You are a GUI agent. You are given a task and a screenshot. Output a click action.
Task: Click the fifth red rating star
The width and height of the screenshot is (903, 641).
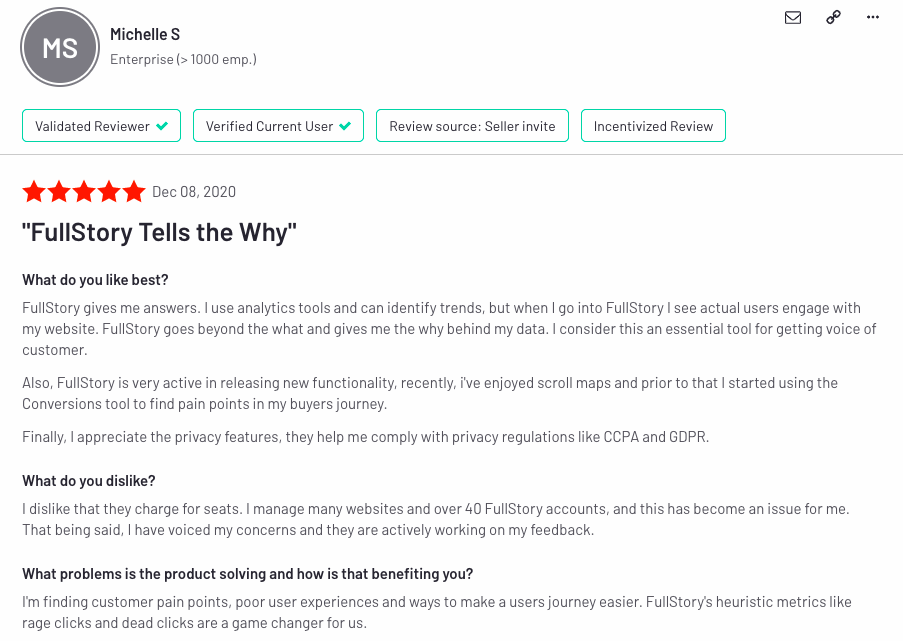134,191
